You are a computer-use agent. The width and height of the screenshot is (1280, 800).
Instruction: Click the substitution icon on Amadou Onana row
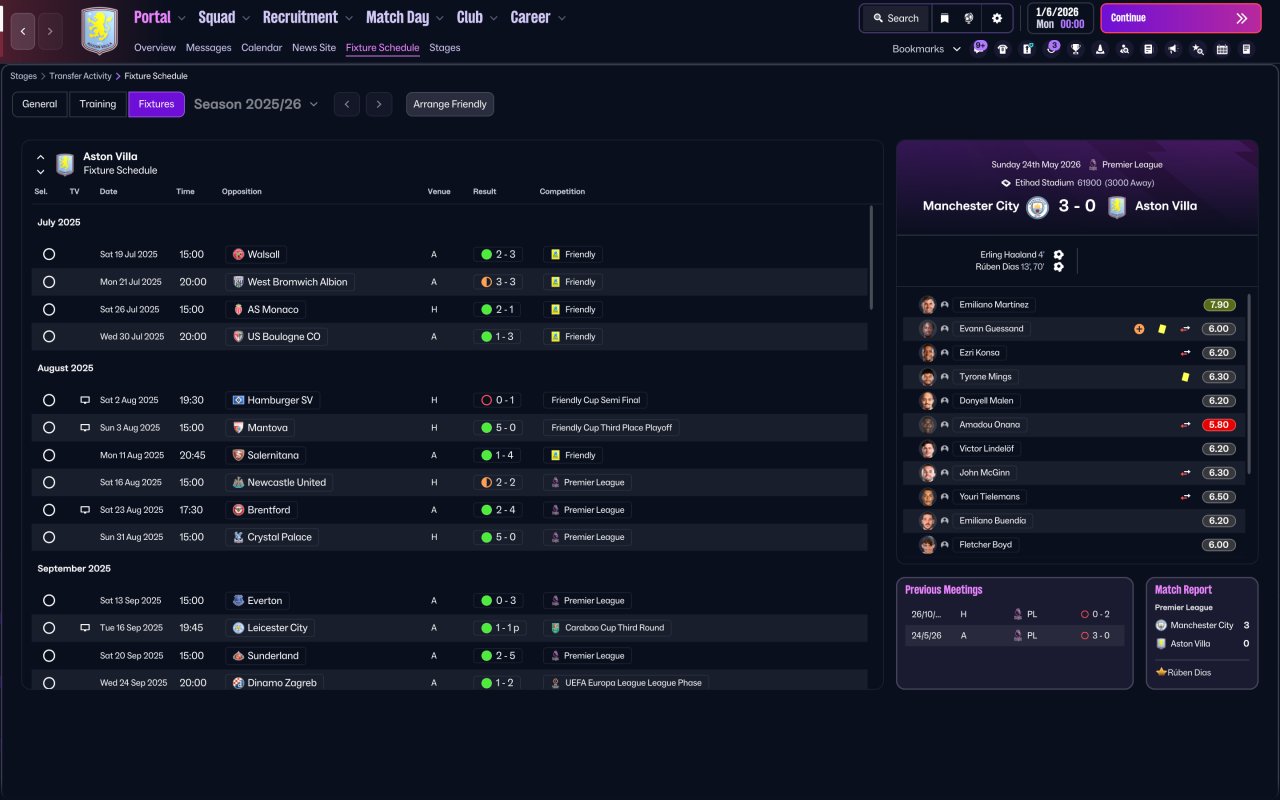coord(1186,425)
